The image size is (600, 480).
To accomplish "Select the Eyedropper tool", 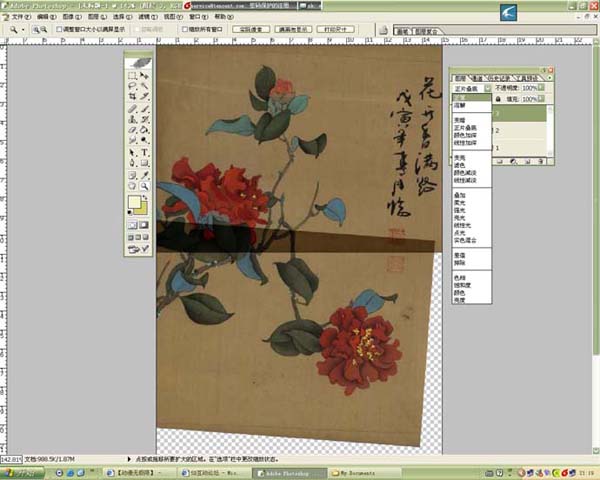I will point(144,176).
